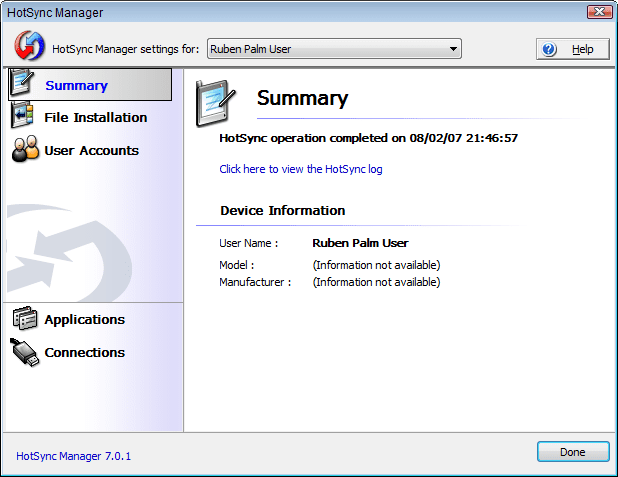Click the Summary notepad sidebar icon
Image resolution: width=618 pixels, height=477 pixels.
tap(22, 82)
